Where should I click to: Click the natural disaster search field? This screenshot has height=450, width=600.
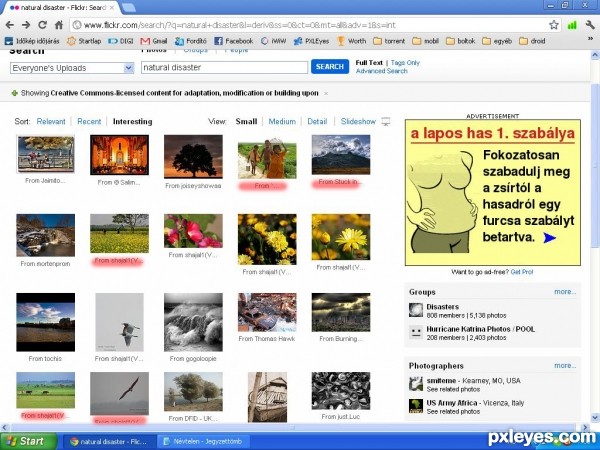click(x=224, y=68)
